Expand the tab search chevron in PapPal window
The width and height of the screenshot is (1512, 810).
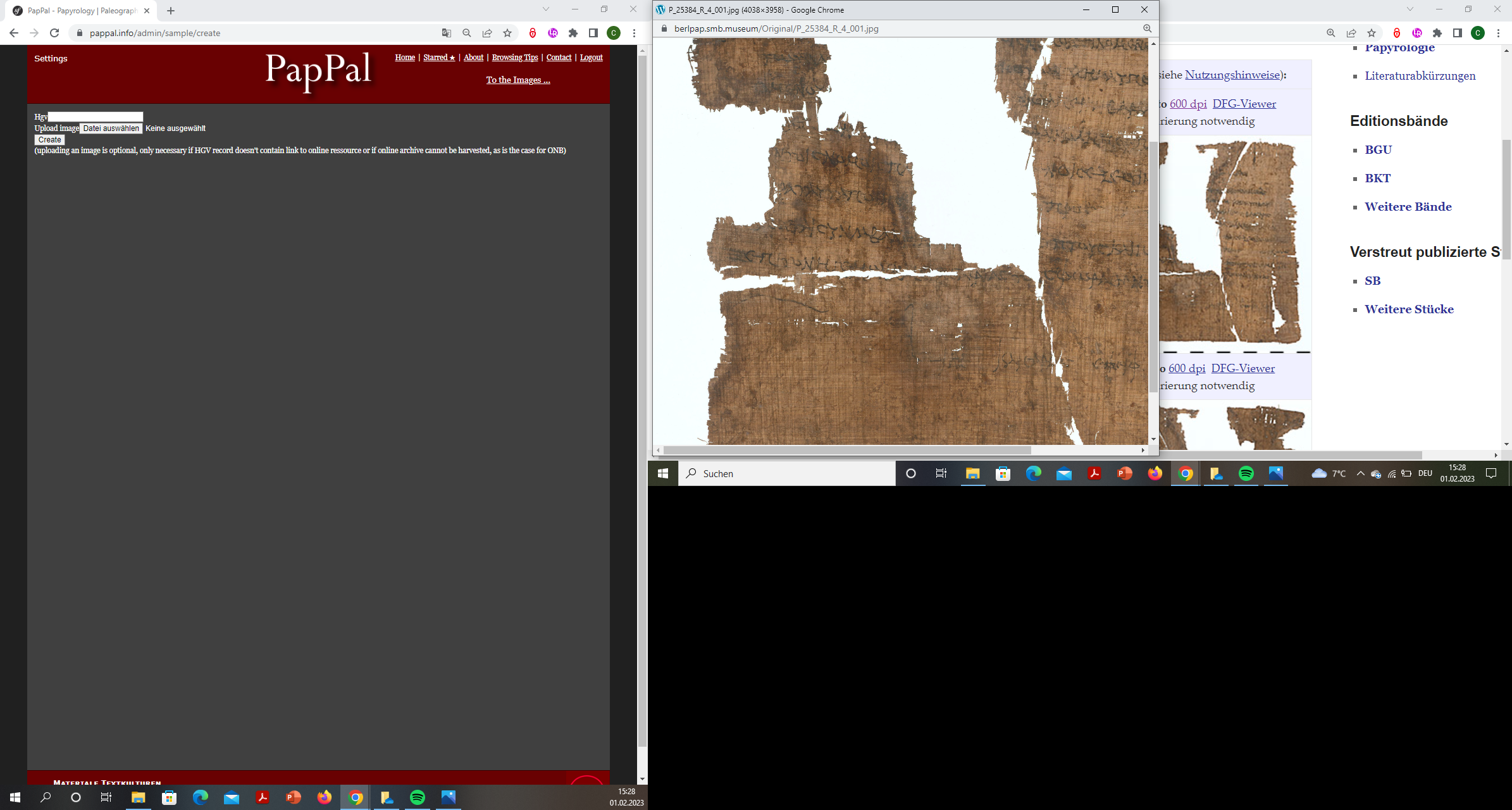pos(546,9)
